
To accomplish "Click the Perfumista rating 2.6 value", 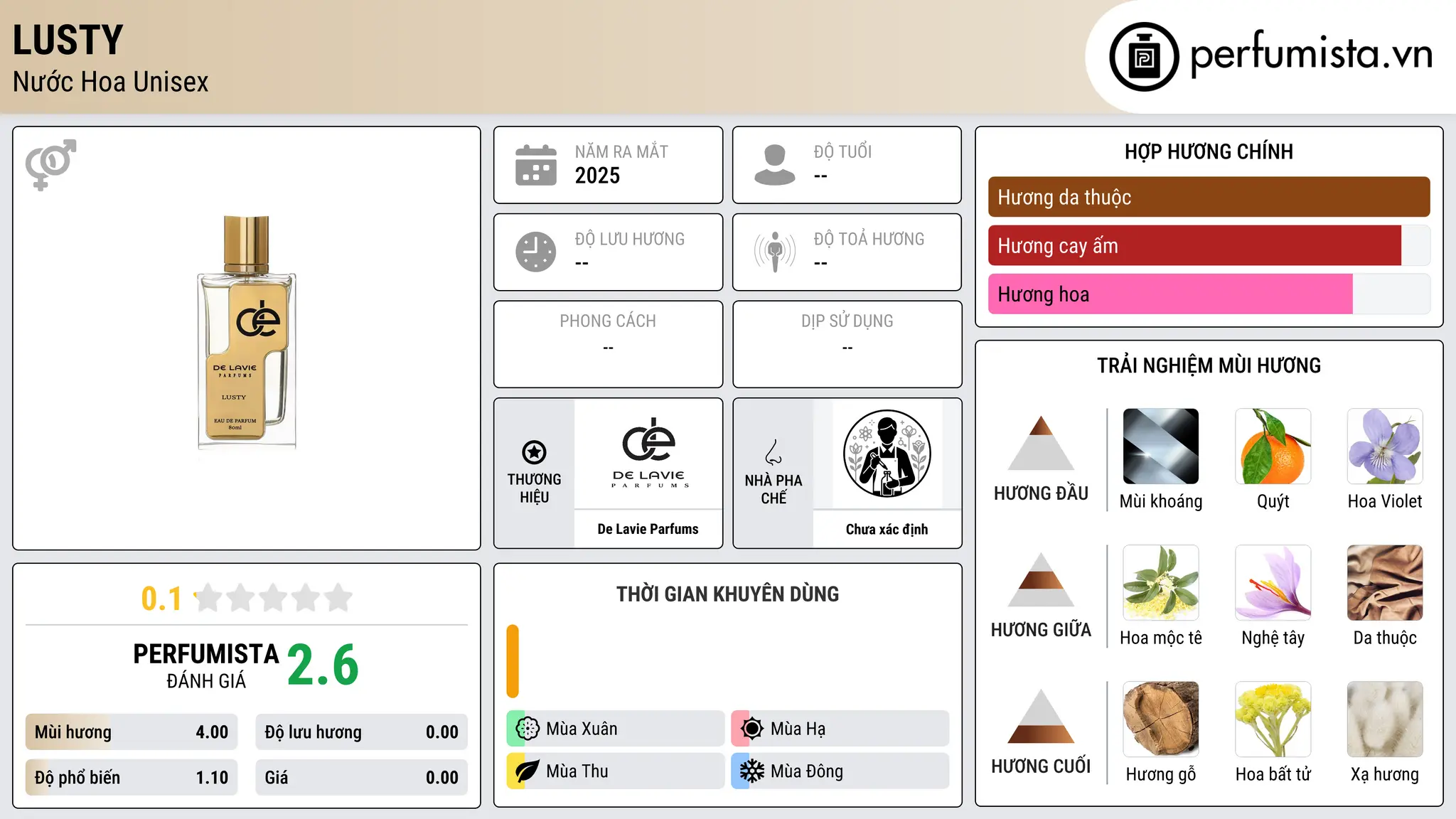I will coord(323,665).
